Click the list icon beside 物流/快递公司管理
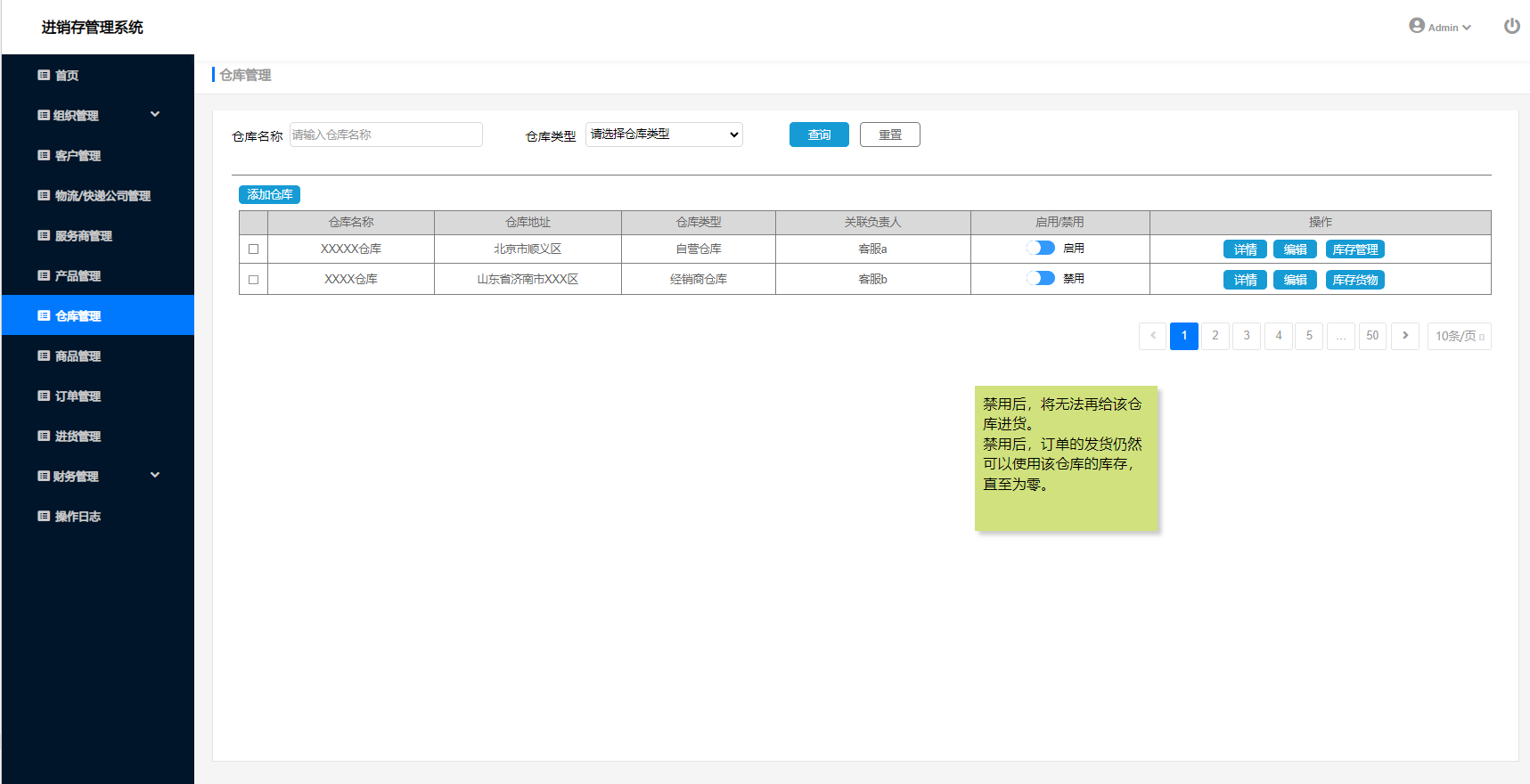The height and width of the screenshot is (784, 1530). [44, 195]
